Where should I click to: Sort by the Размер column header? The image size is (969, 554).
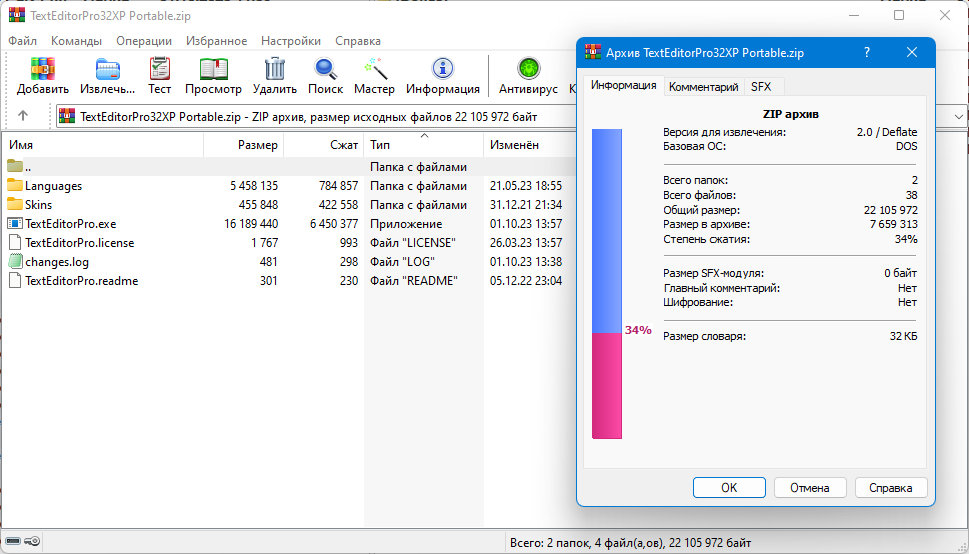point(243,145)
